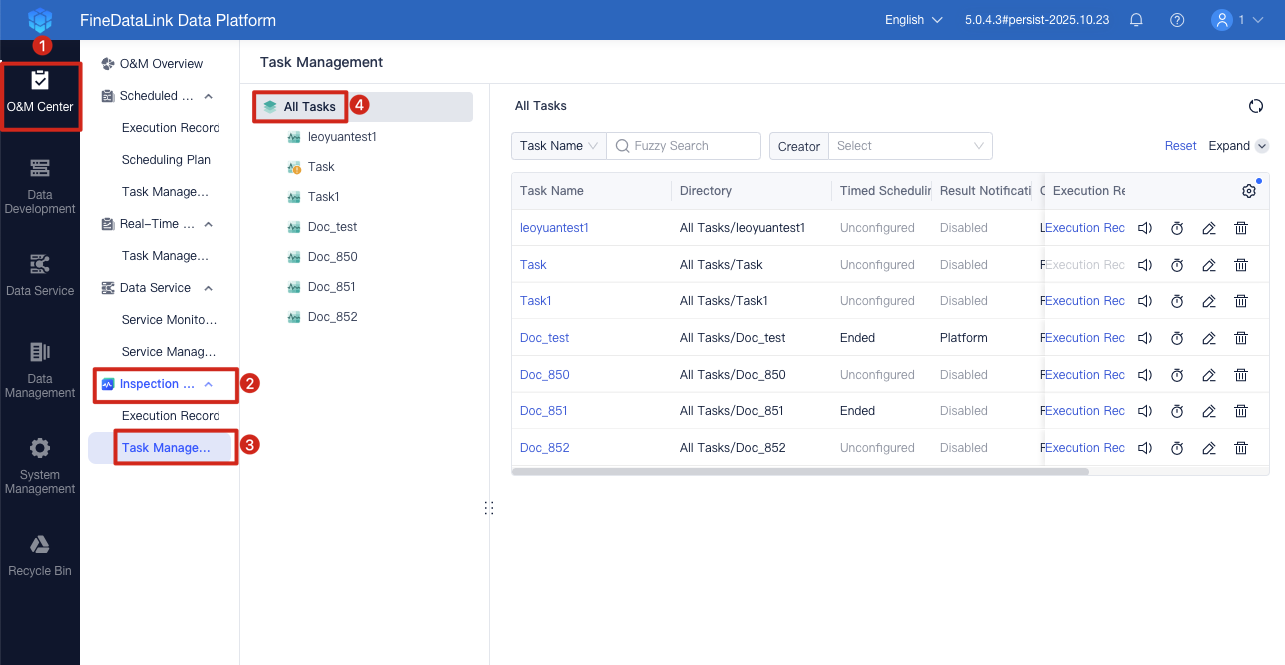This screenshot has height=665, width=1285.
Task: Click delete trash icon for Doc_852 row
Action: 1241,448
